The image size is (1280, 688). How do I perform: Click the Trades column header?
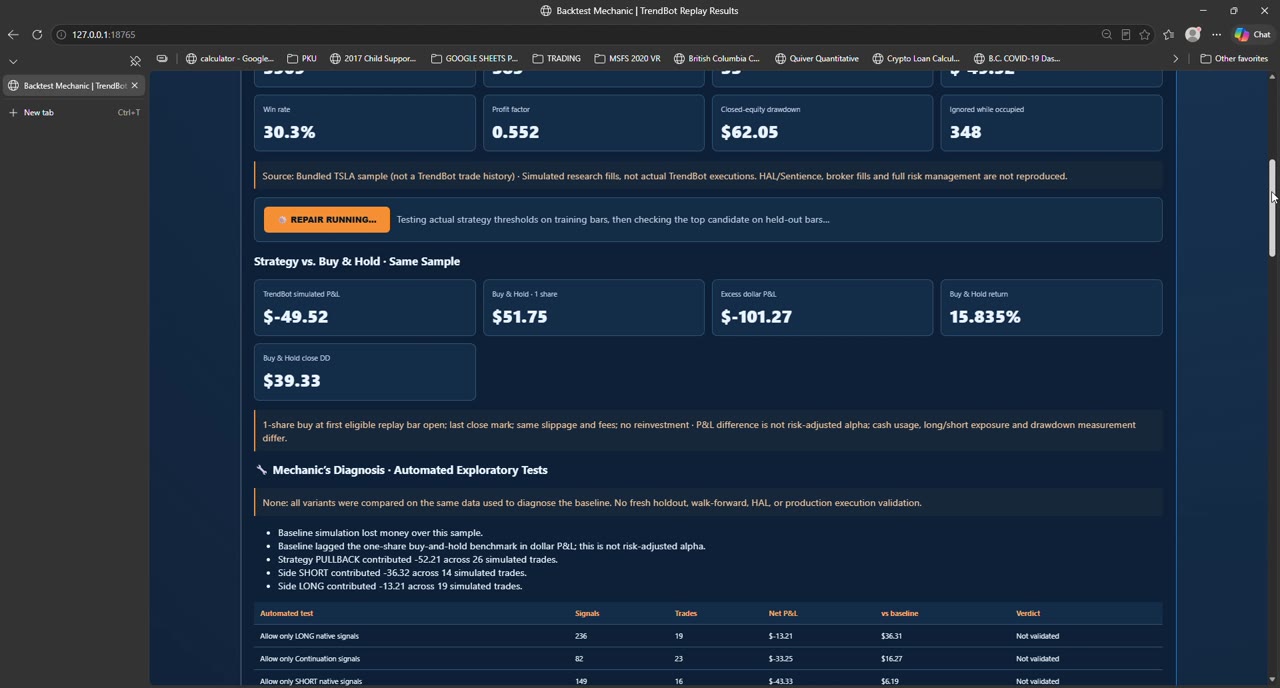coord(686,613)
